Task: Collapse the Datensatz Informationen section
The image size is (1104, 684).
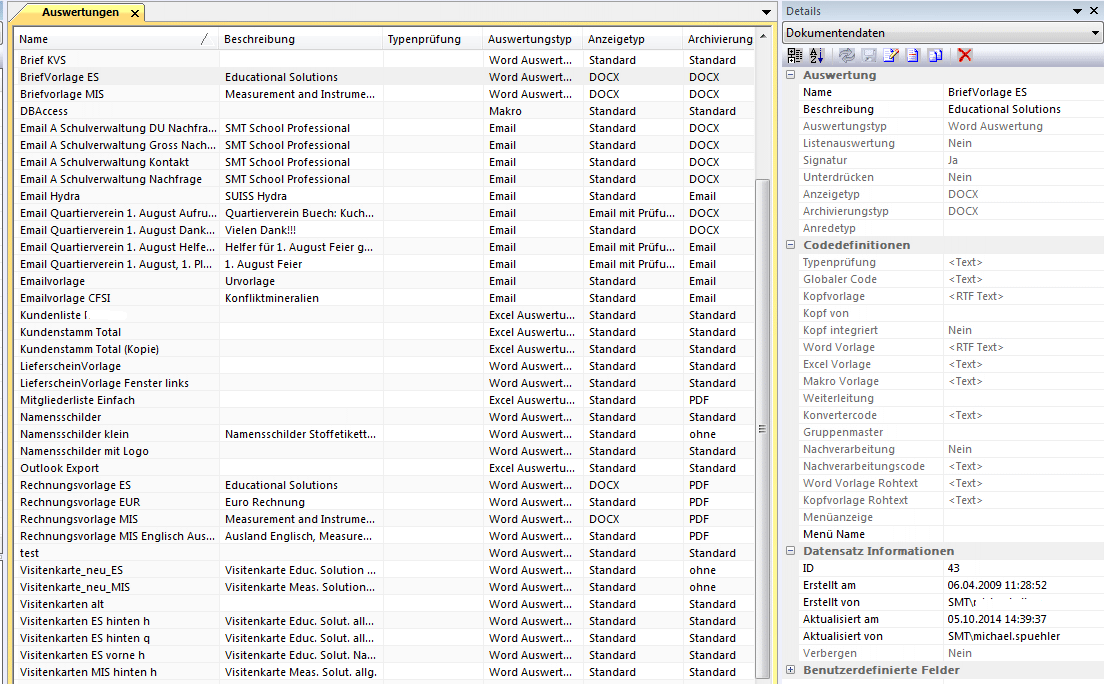Action: pyautogui.click(x=791, y=551)
